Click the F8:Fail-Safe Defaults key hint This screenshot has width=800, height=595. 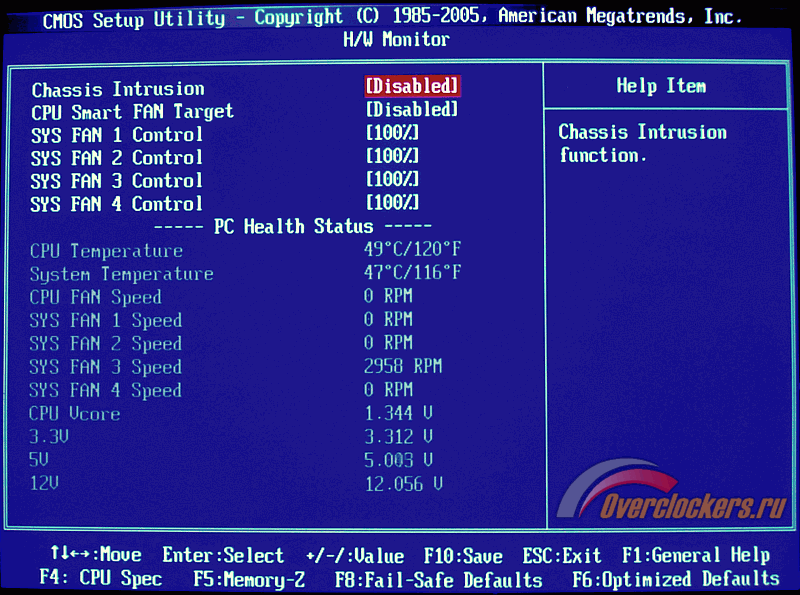coord(439,580)
